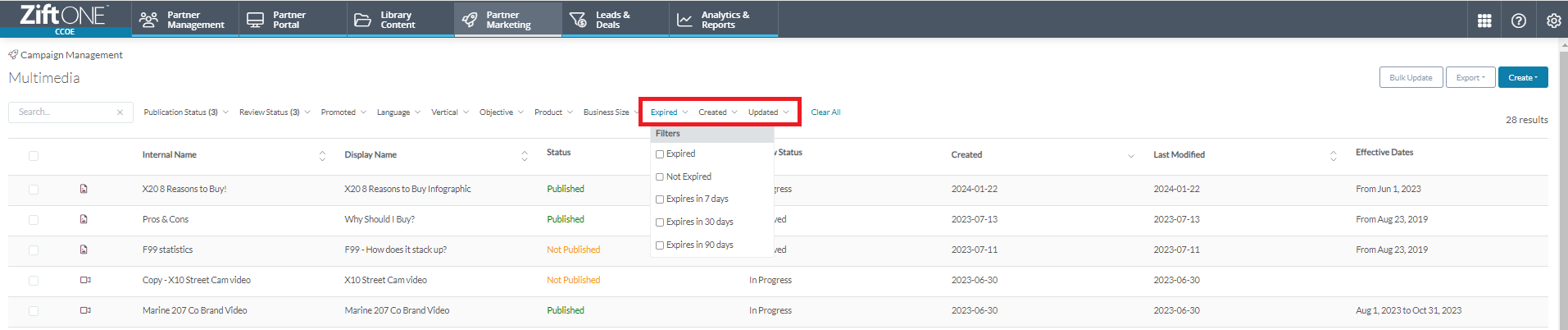This screenshot has height=330, width=1568.
Task: Click the video icon for Copy - X10 Street Cam video
Action: (x=84, y=280)
